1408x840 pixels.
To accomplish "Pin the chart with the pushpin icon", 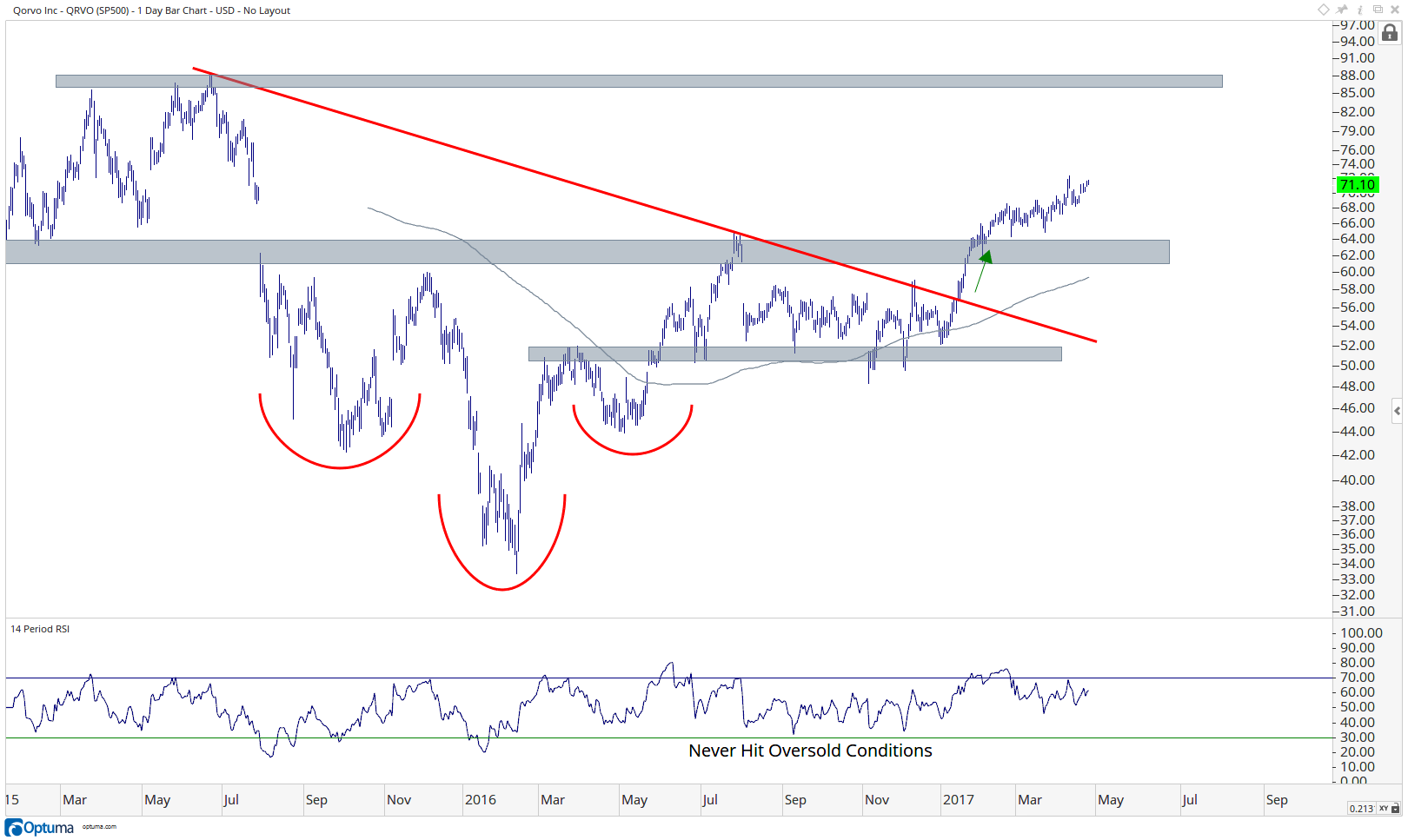I will 1341,10.
